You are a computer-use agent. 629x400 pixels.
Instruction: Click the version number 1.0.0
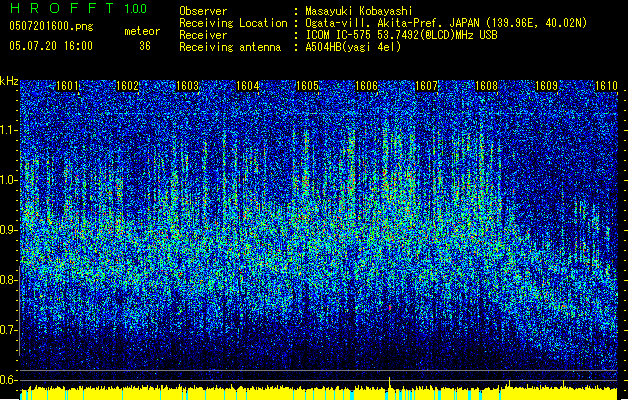(135, 9)
